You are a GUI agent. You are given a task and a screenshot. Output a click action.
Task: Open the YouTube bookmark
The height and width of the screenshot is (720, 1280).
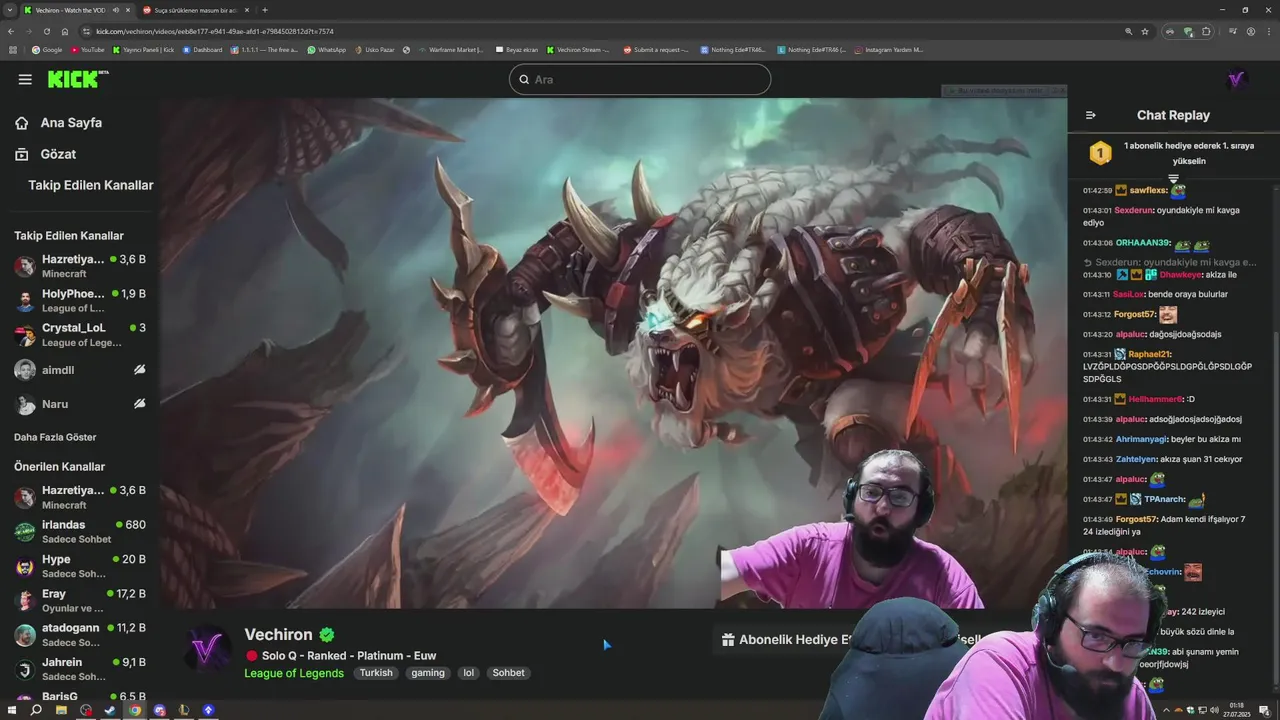pyautogui.click(x=87, y=49)
